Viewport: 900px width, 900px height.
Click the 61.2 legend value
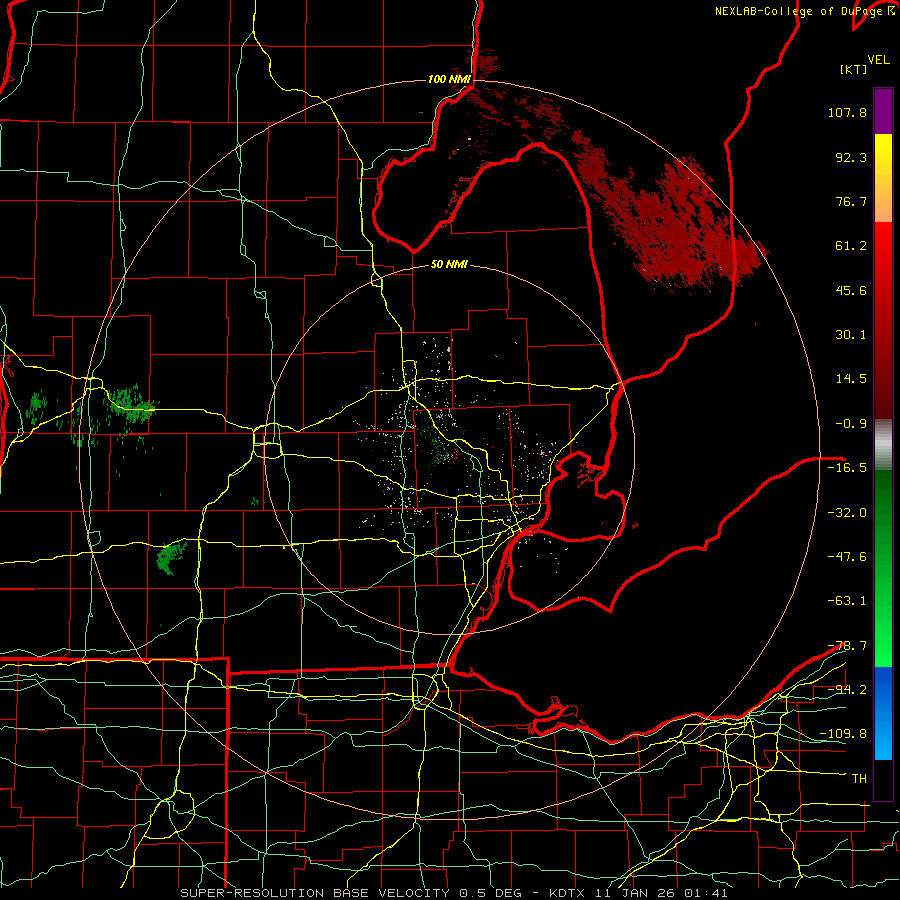[x=851, y=246]
